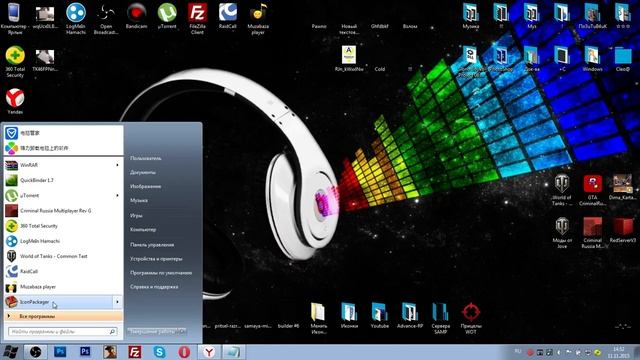
Task: Click the Windows Start orb
Action: pos(10,351)
